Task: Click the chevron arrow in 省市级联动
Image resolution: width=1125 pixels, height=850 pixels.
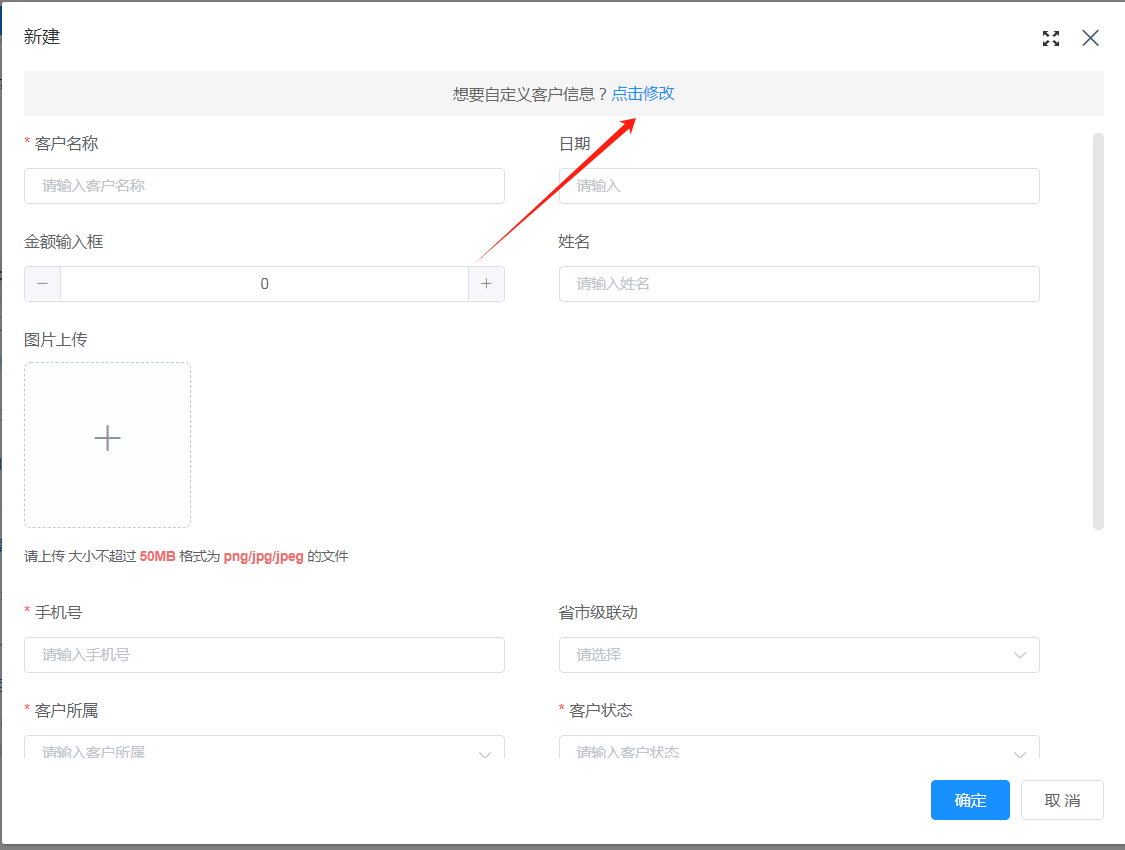Action: point(1020,655)
